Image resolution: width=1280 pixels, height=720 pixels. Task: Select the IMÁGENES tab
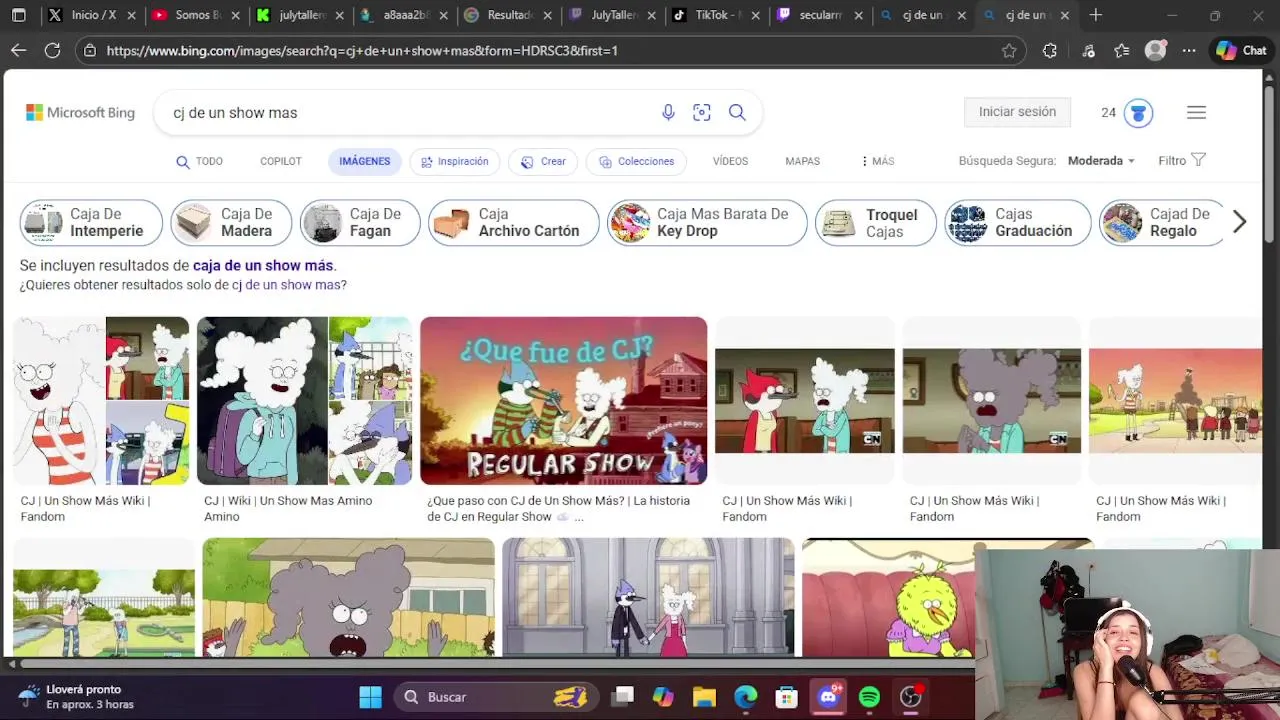click(x=364, y=161)
